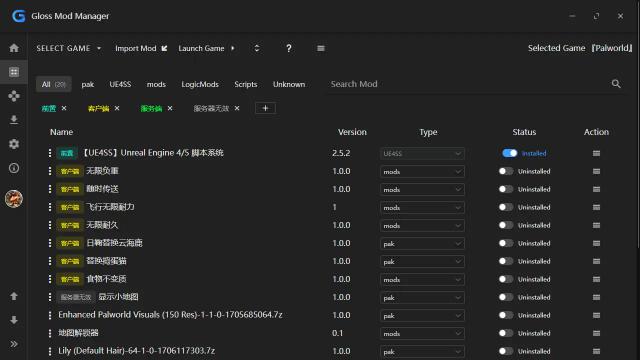Disable the installed UE4SS mod toggle
The image size is (640, 360).
(509, 153)
